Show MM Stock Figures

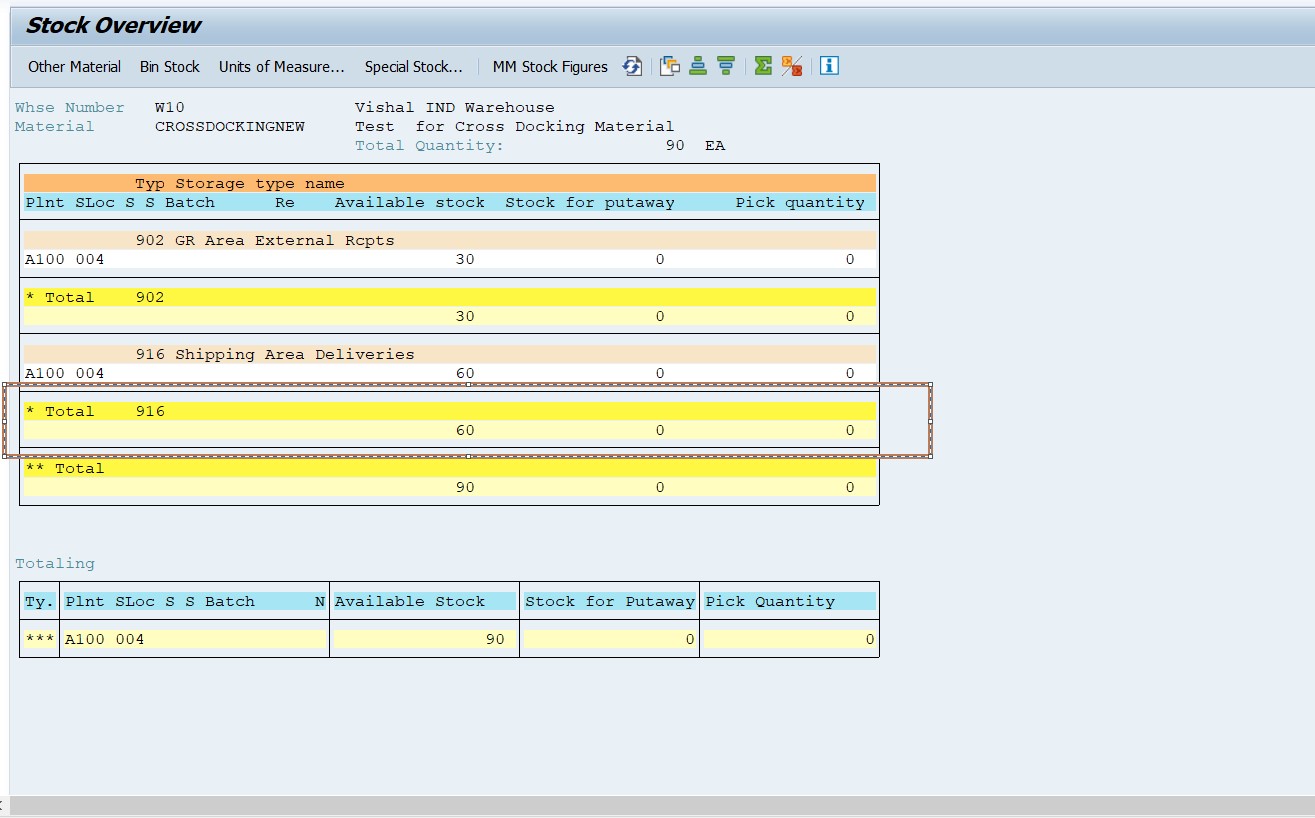[x=550, y=67]
